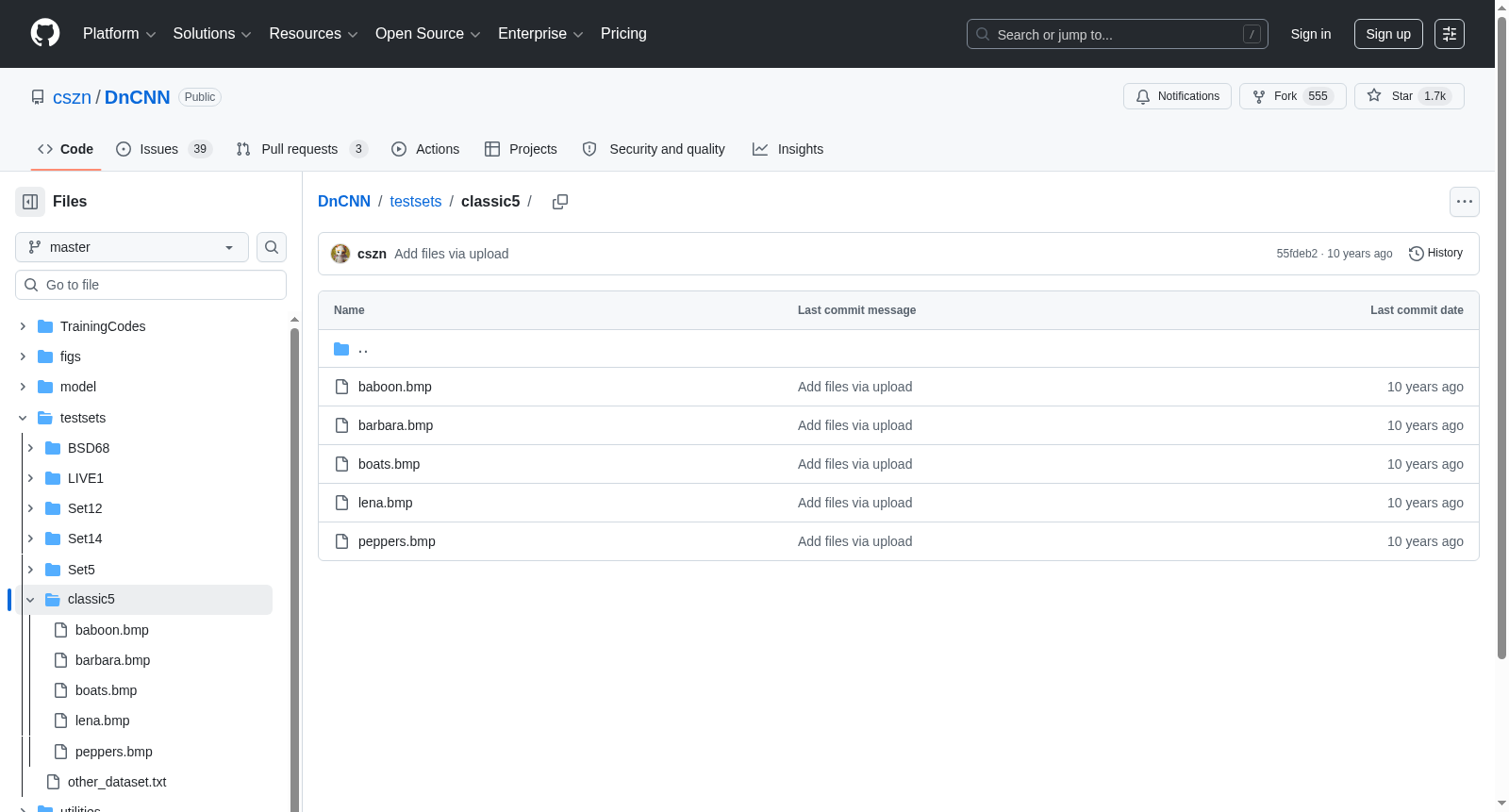1509x812 pixels.
Task: Collapse the file tree side panel
Action: pos(30,202)
